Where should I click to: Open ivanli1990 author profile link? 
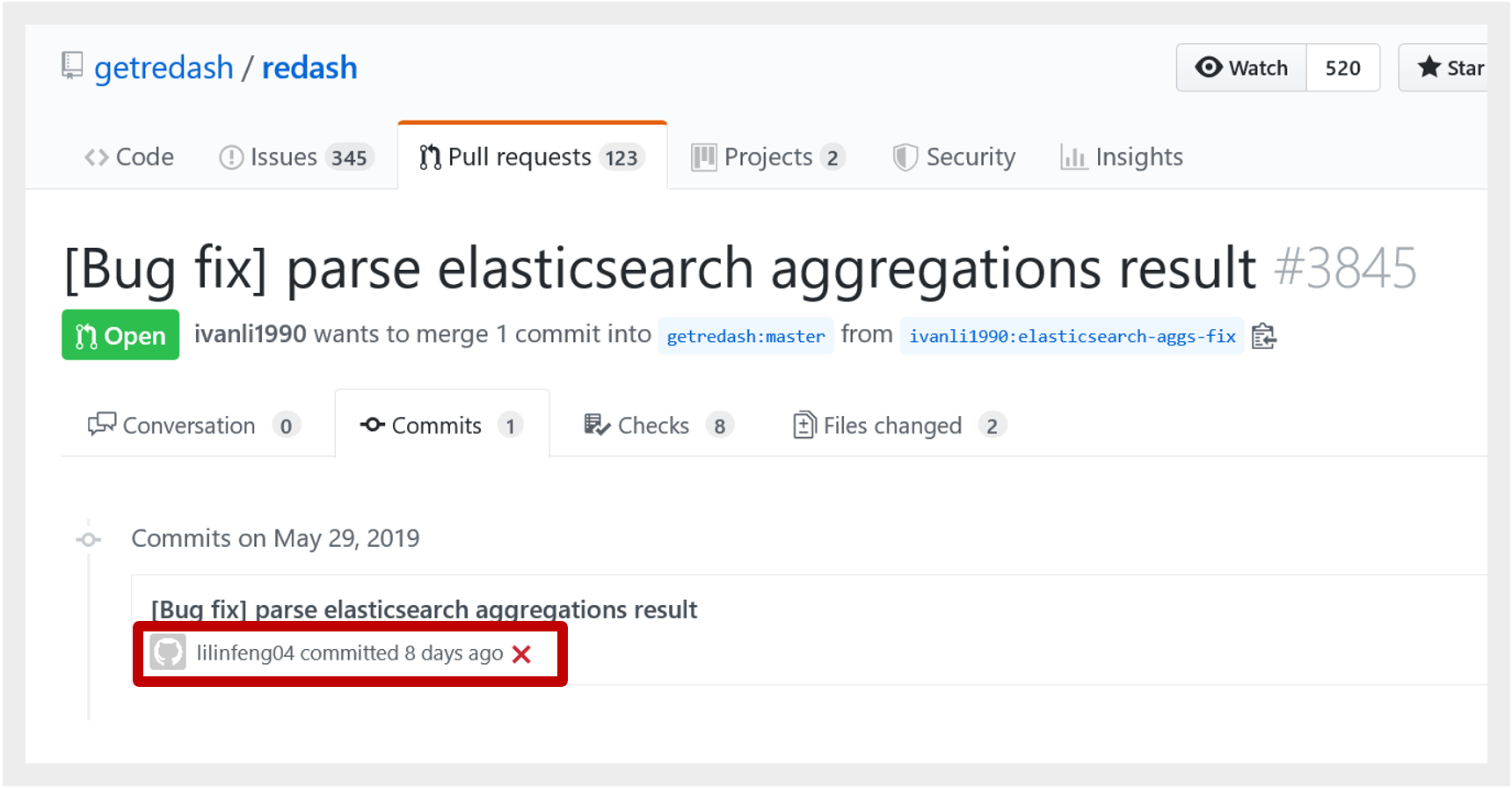(x=251, y=334)
